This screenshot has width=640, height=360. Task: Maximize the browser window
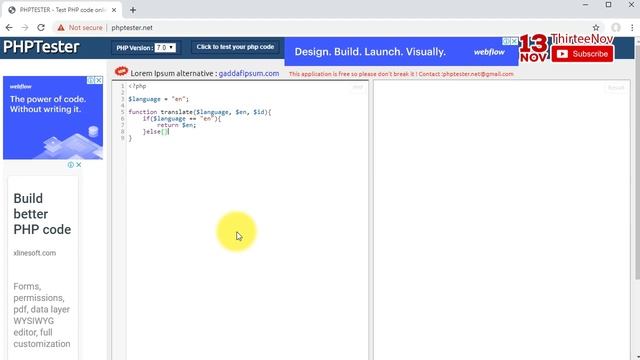pos(609,5)
